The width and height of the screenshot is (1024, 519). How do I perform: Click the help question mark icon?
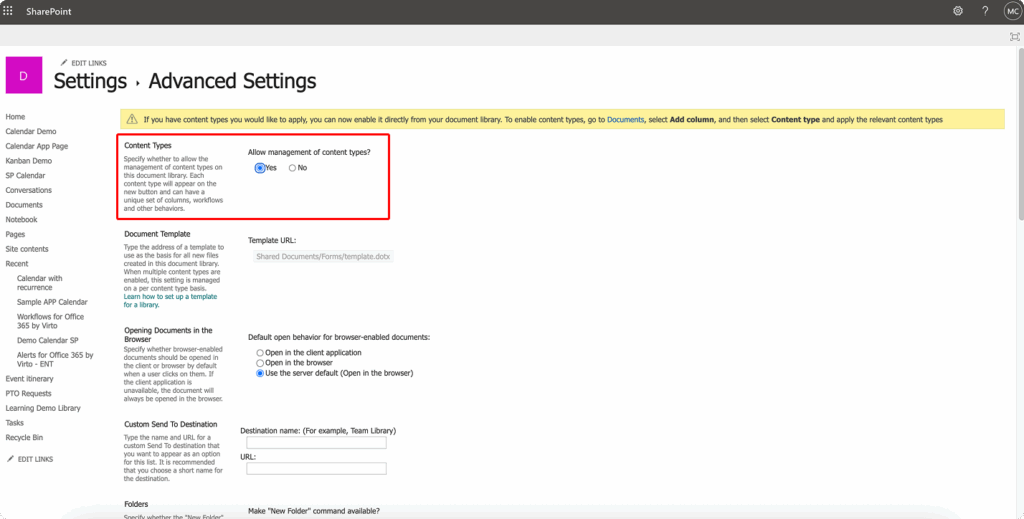pos(984,11)
